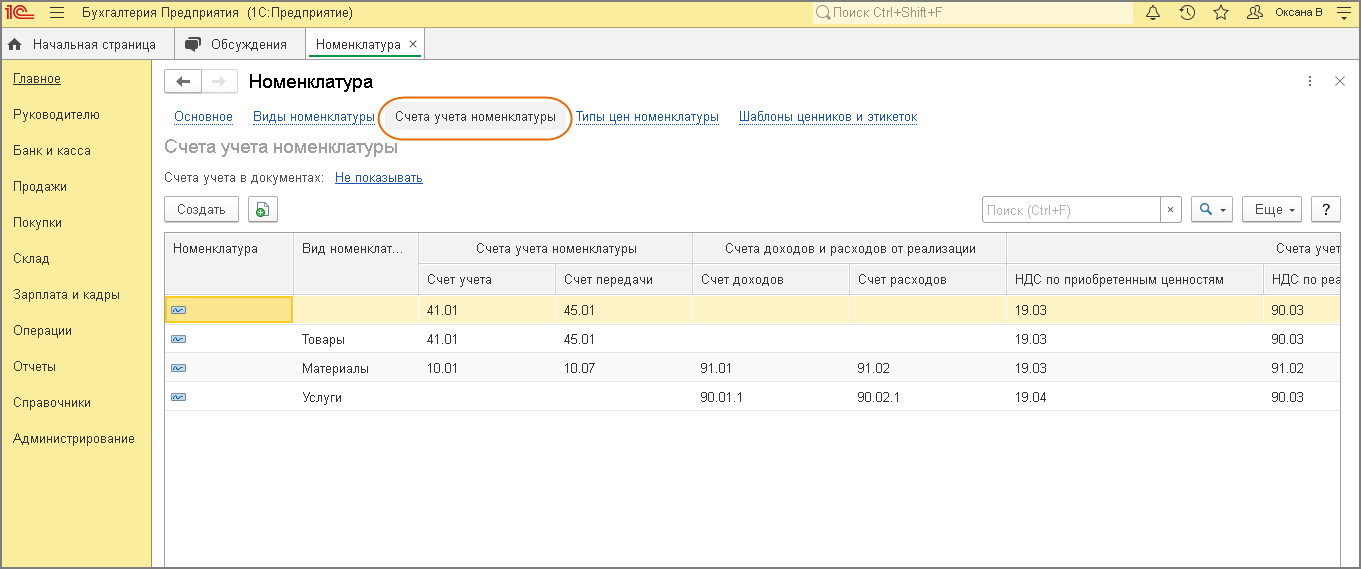Image resolution: width=1361 pixels, height=569 pixels.
Task: Click the back navigation arrow
Action: (182, 82)
